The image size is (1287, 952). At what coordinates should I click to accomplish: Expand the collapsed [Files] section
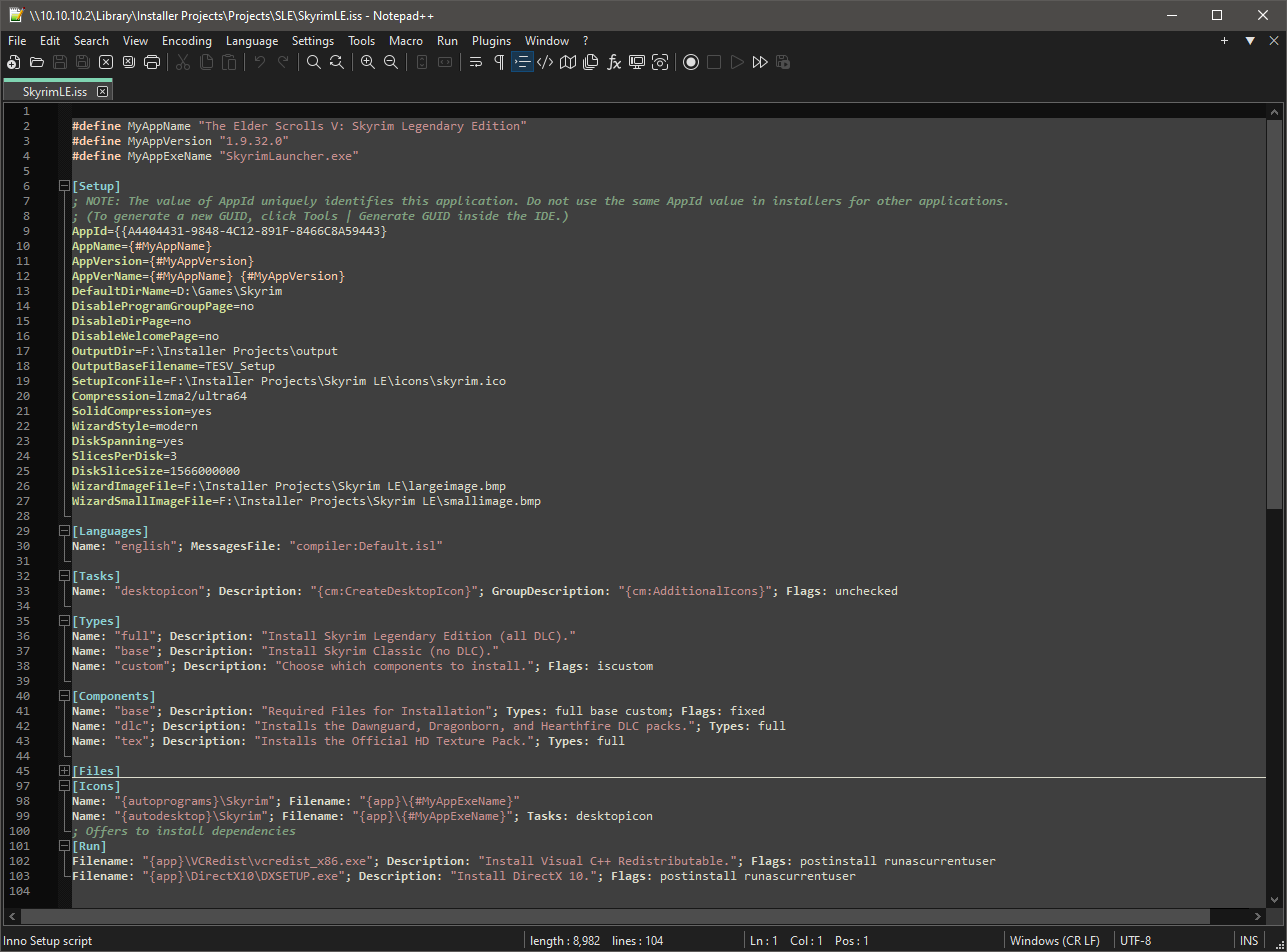65,771
